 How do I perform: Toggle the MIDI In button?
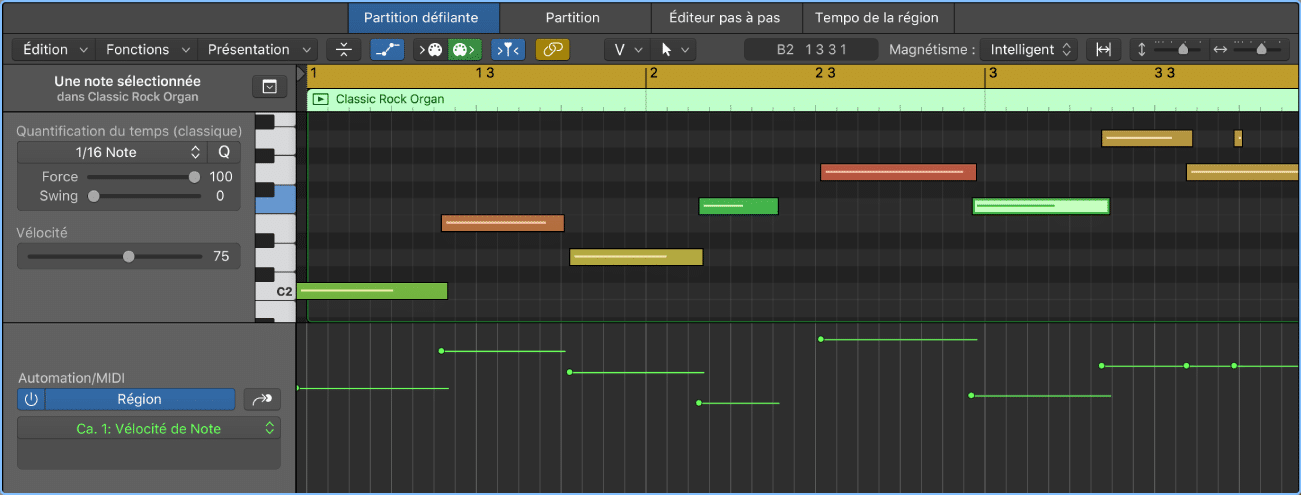[x=431, y=49]
